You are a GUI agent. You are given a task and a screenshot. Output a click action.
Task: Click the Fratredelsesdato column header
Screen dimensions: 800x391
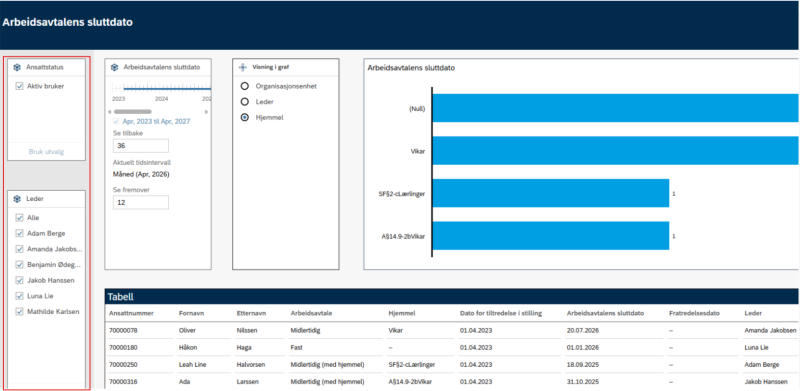point(694,313)
